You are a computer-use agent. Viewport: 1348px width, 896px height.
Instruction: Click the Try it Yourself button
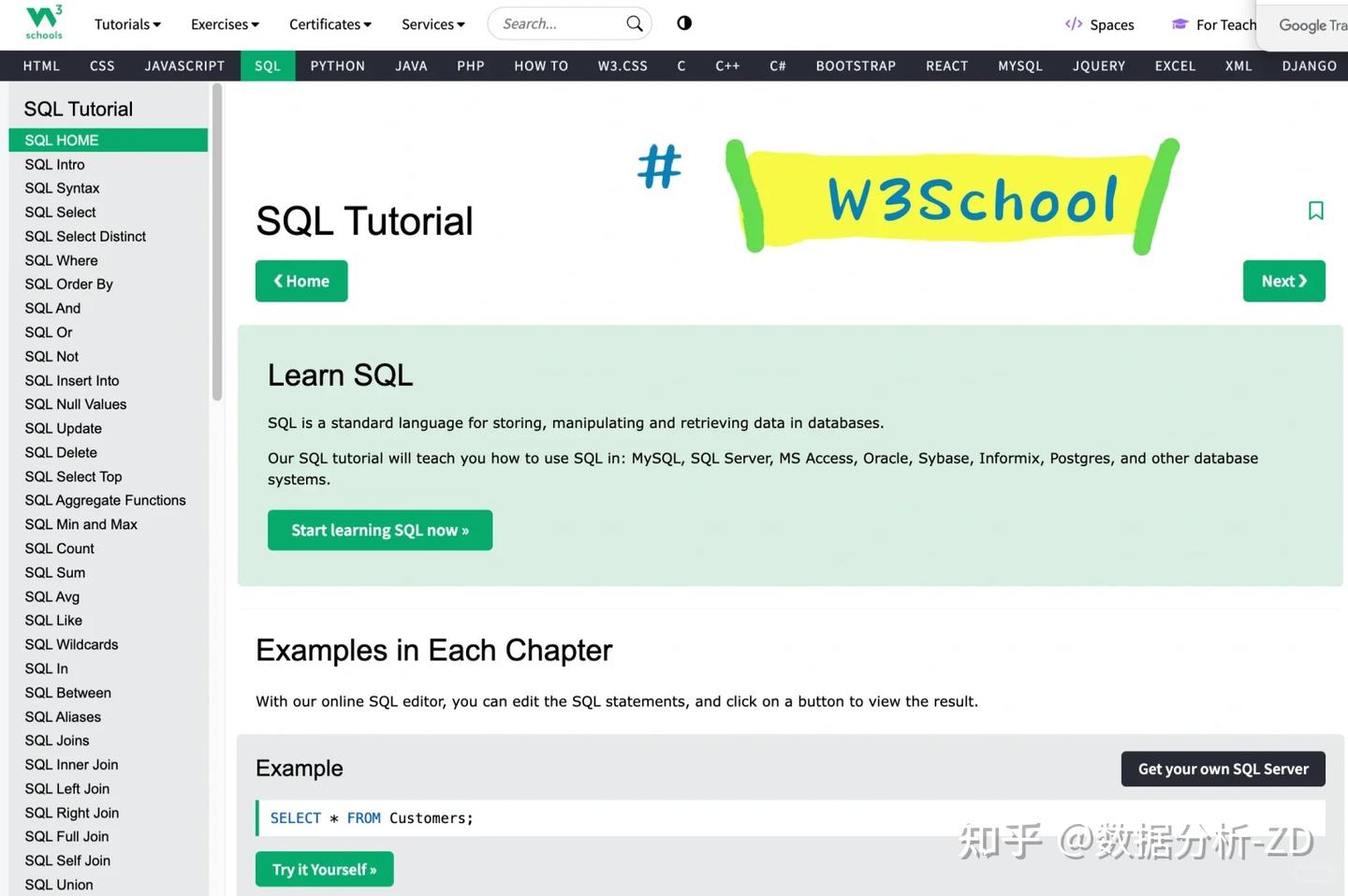324,869
